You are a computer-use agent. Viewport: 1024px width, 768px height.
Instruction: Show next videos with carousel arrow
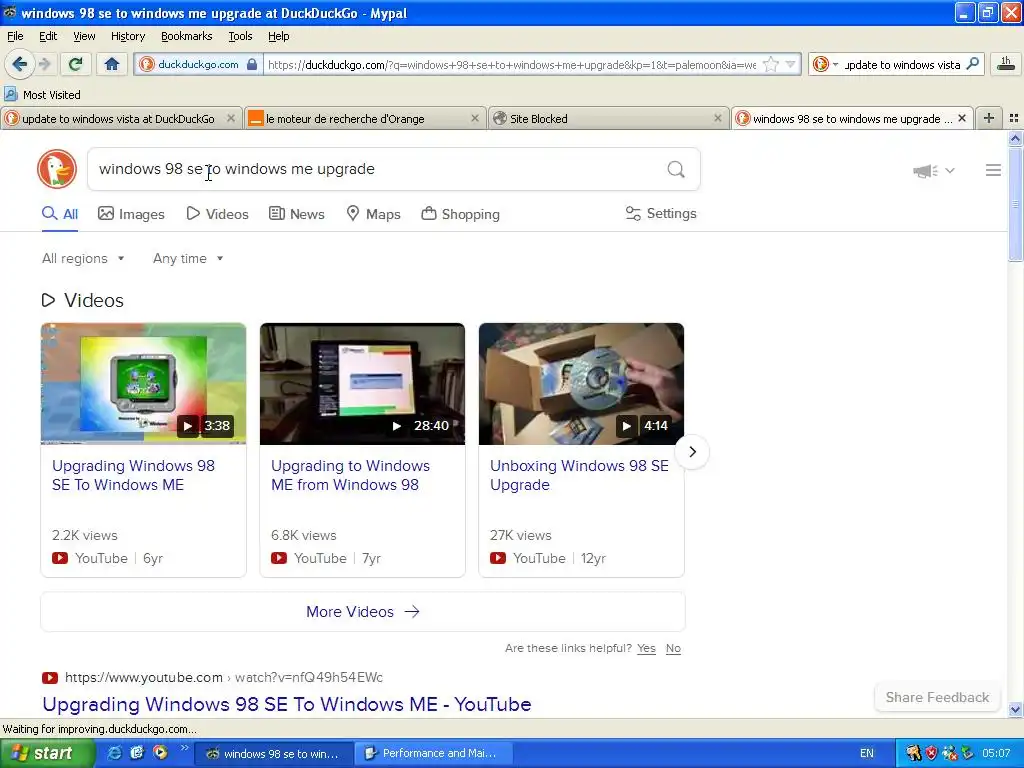pos(692,452)
